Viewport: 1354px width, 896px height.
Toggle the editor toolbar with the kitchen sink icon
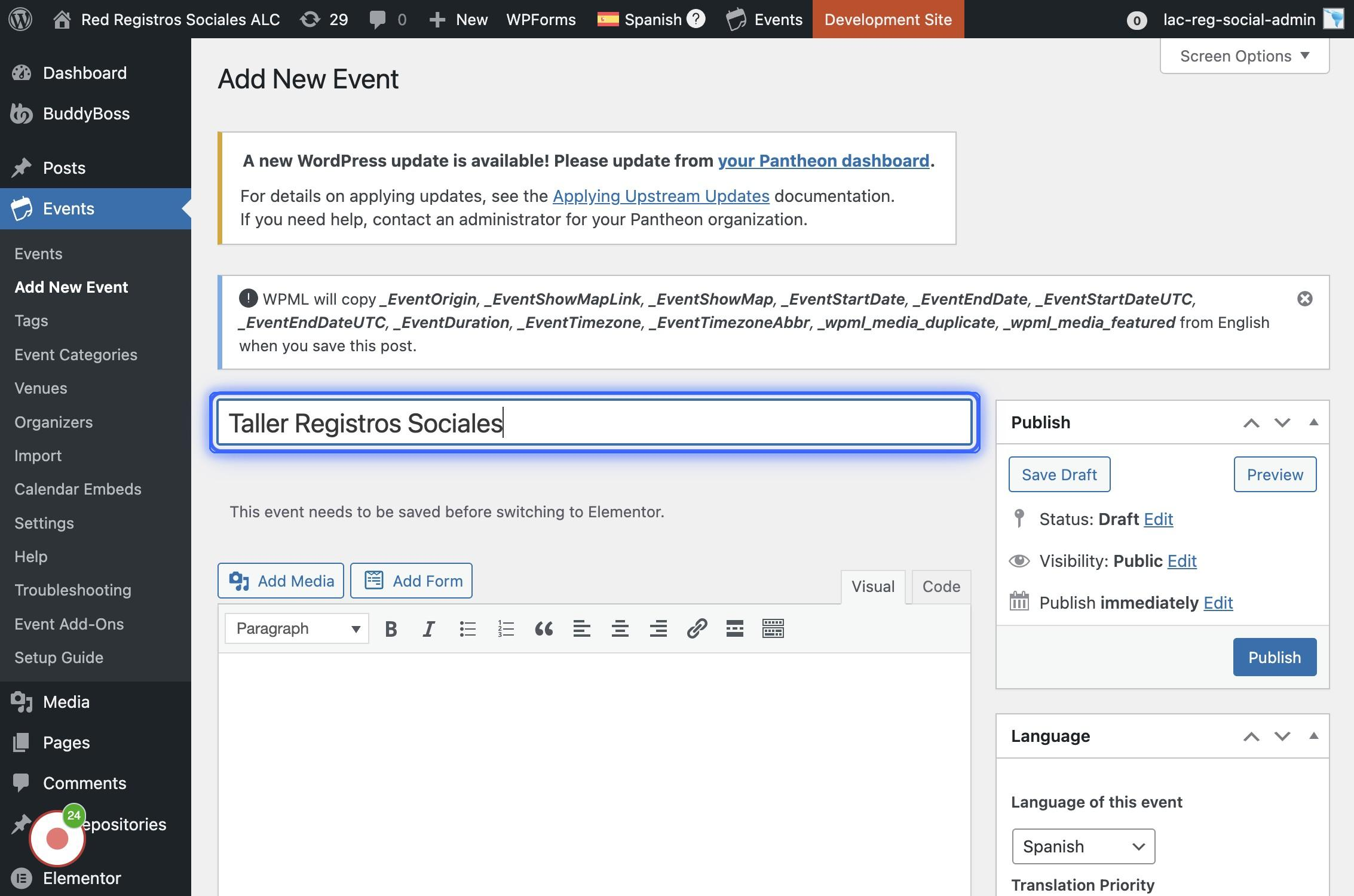coord(773,628)
